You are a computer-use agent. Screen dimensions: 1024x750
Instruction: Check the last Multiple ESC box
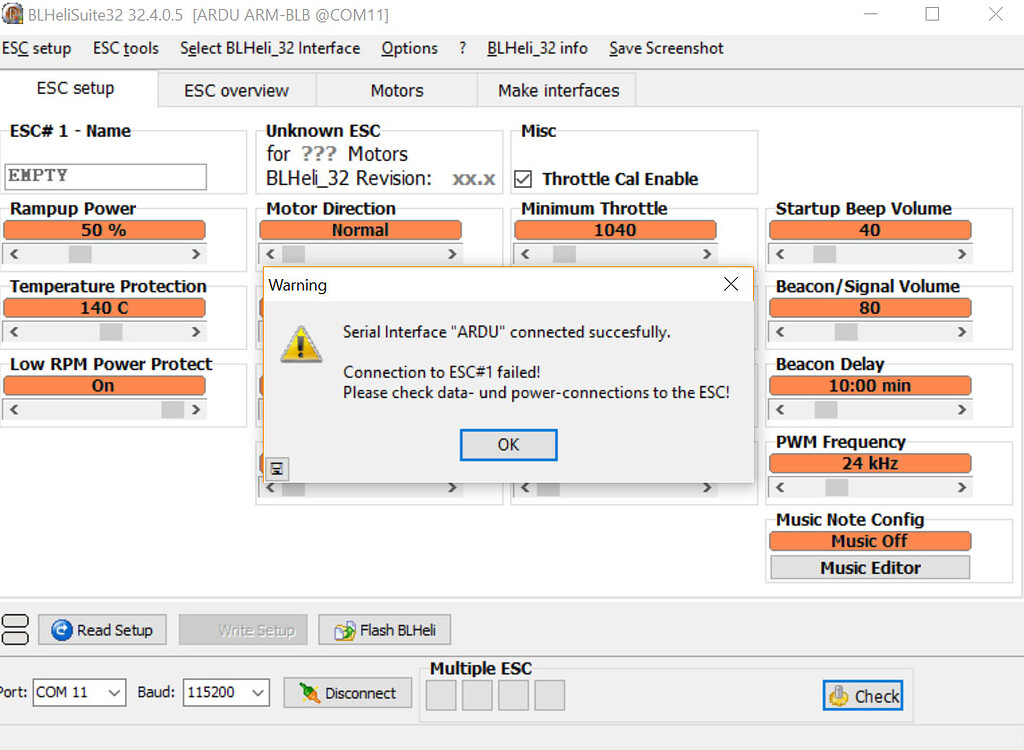tap(549, 695)
